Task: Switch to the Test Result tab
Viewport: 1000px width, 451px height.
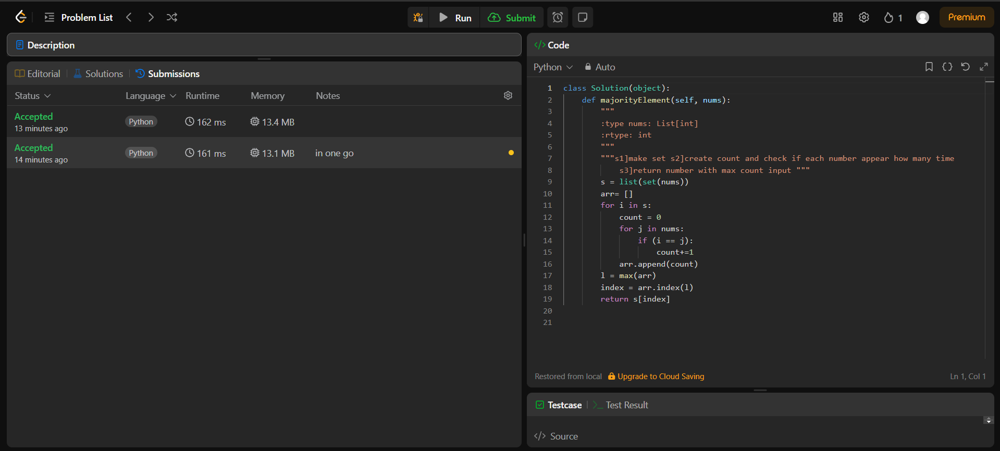Action: [620, 405]
